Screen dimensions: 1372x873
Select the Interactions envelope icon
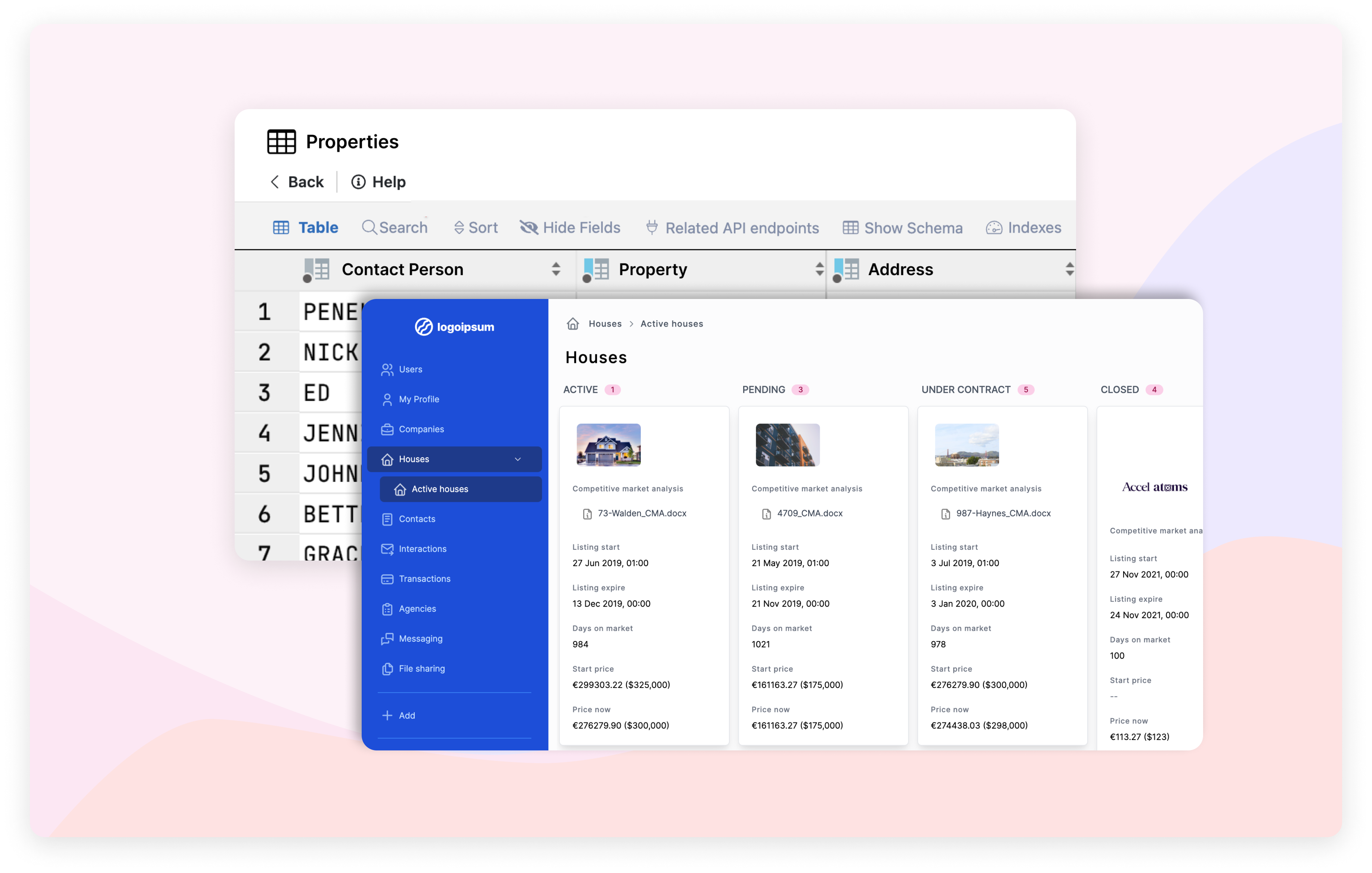387,549
